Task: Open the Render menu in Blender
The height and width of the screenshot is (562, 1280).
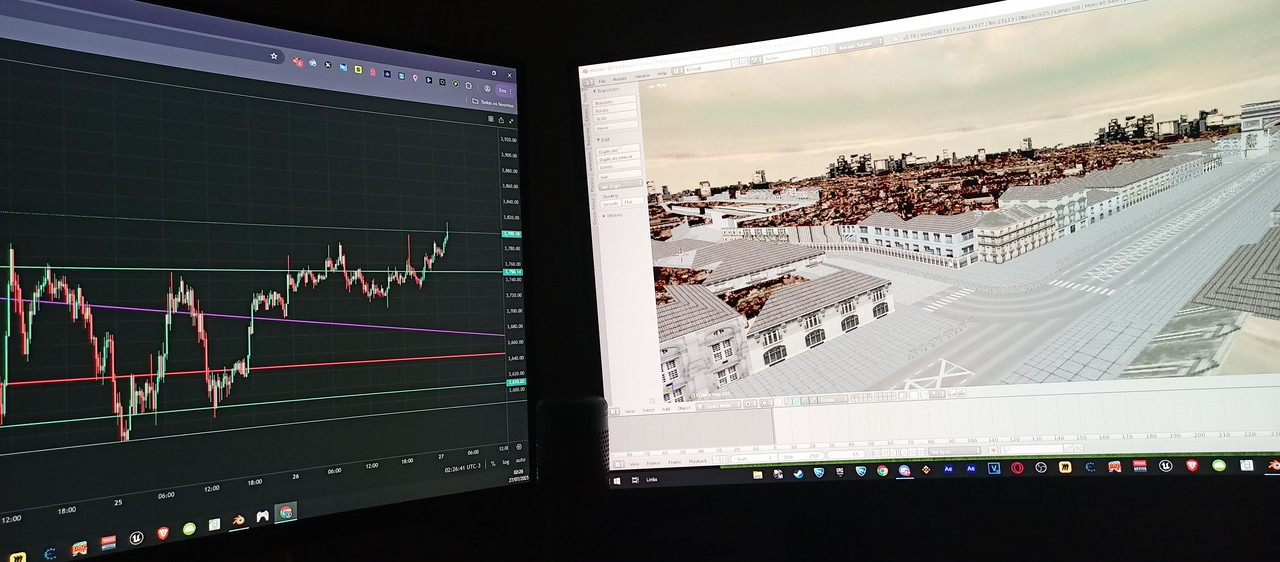Action: [619, 79]
